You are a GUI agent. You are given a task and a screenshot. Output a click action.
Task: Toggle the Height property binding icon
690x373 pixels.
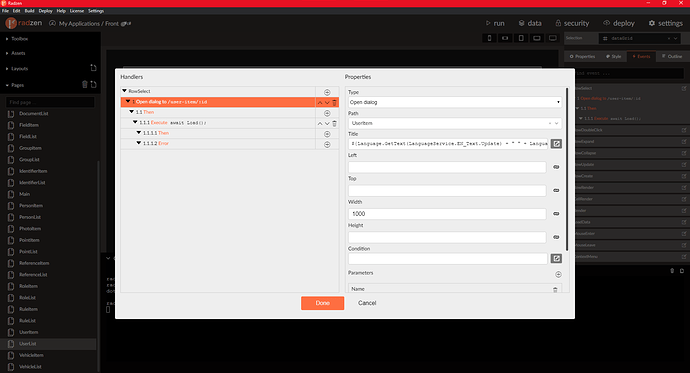coord(556,237)
